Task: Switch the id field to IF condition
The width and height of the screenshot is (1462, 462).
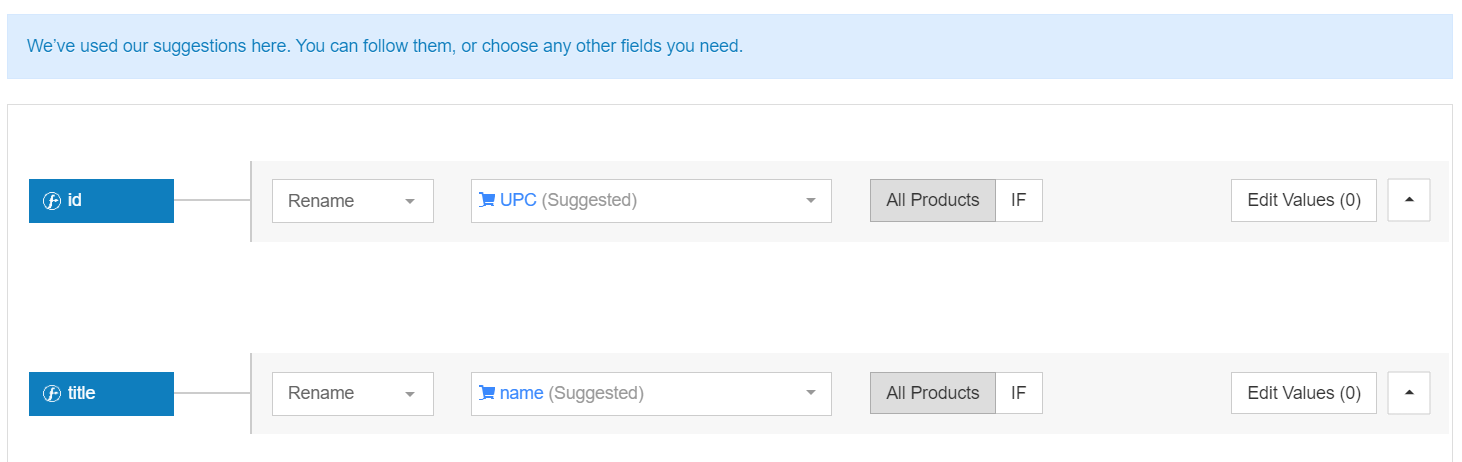Action: [x=1018, y=200]
